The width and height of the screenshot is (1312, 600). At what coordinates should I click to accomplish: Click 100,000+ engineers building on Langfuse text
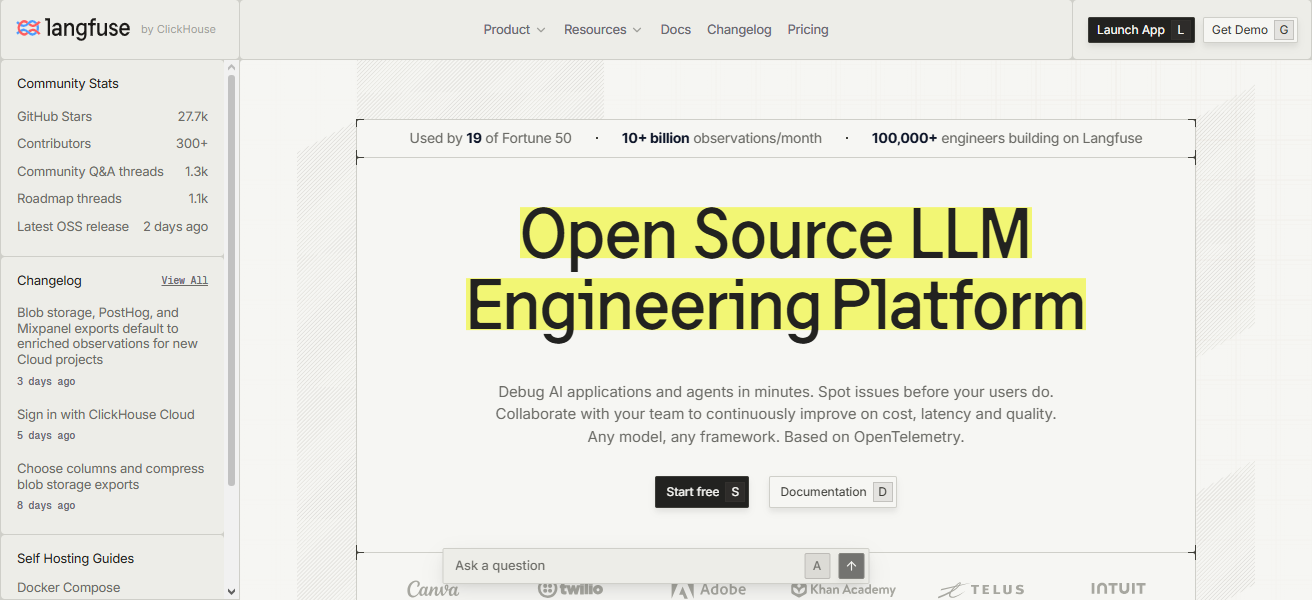click(x=1007, y=139)
